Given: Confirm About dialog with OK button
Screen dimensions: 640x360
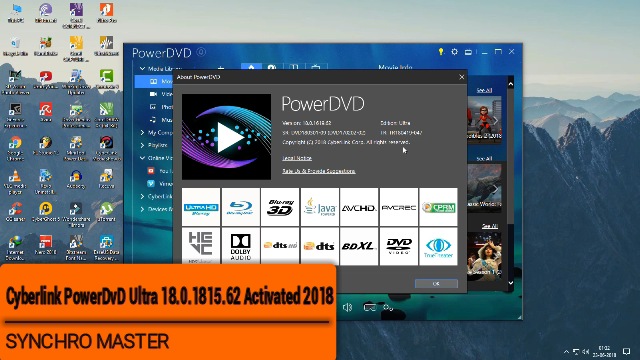Looking at the screenshot, I should 436,283.
